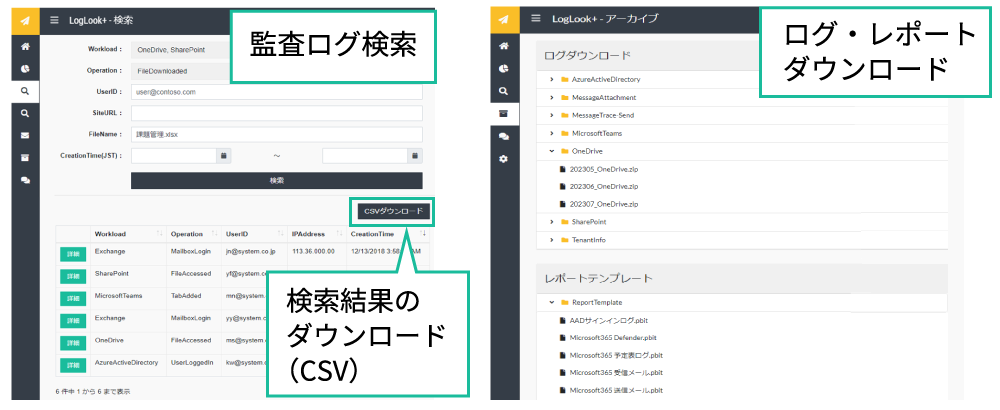The image size is (1000, 410).
Task: Collapse the ReportTemplate folder
Action: pos(551,302)
